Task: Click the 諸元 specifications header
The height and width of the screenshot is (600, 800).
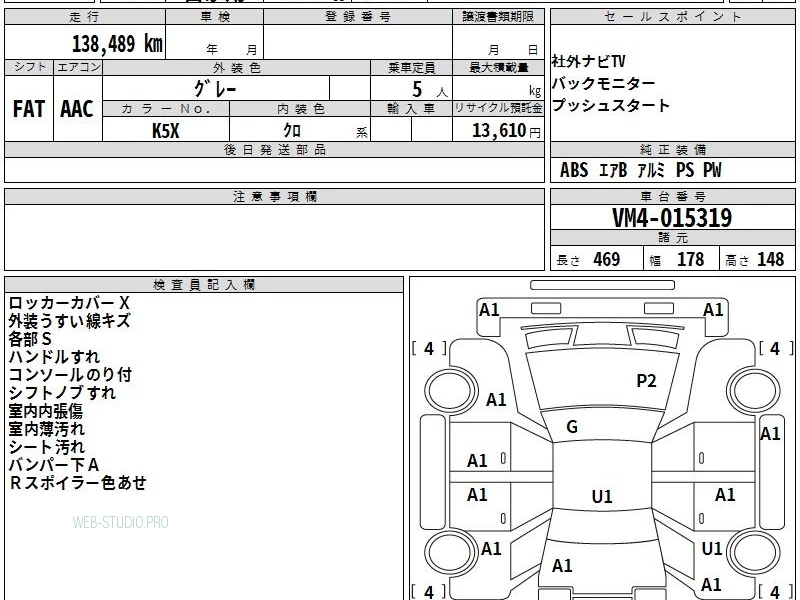Action: point(672,237)
